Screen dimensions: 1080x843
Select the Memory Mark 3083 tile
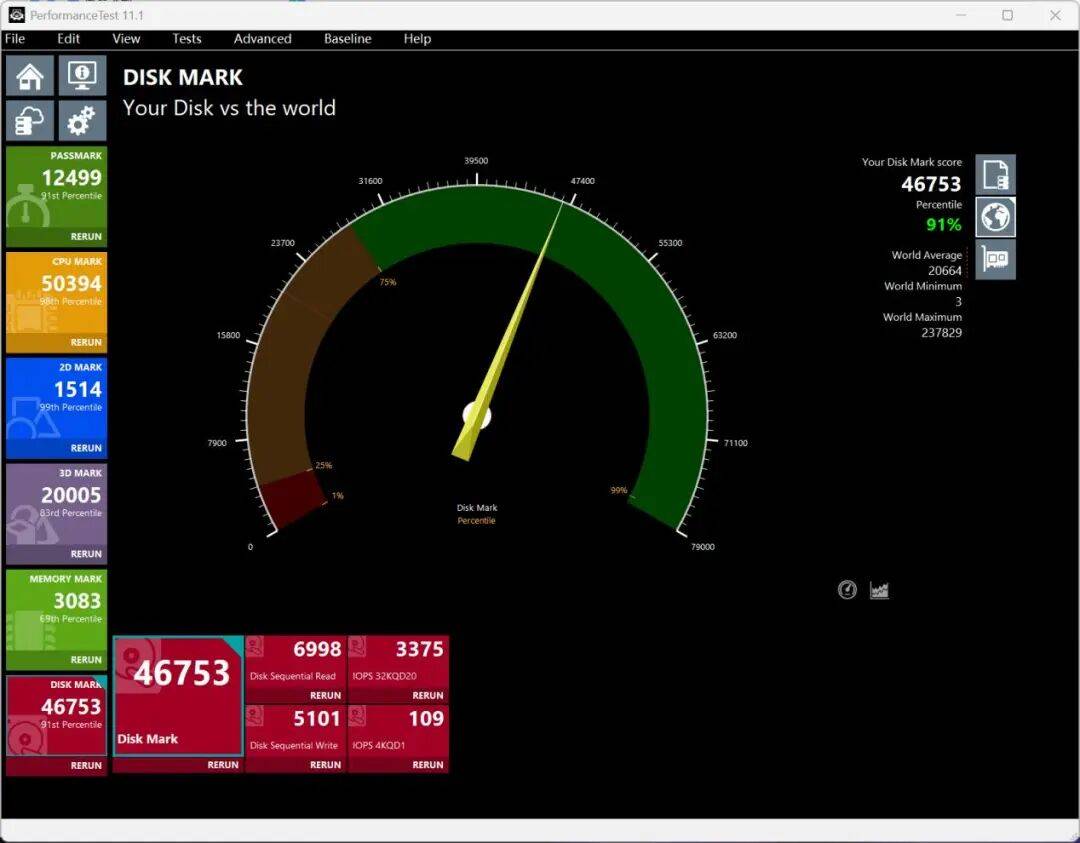click(x=56, y=611)
